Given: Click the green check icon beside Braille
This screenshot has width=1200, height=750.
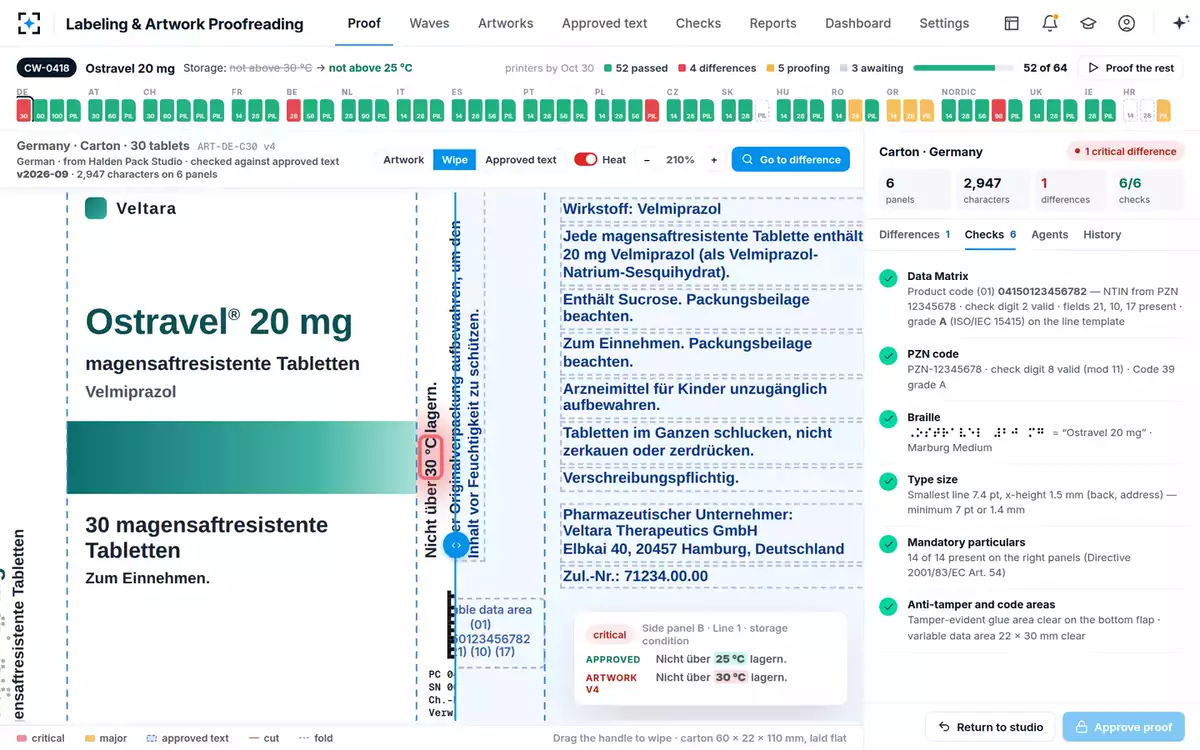Looking at the screenshot, I should pyautogui.click(x=888, y=419).
